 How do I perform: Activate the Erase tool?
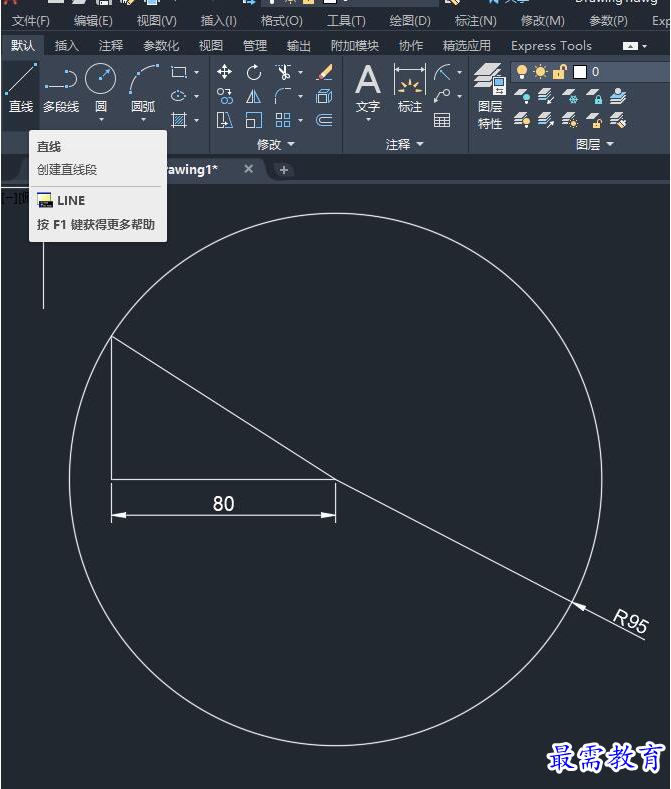coord(324,72)
